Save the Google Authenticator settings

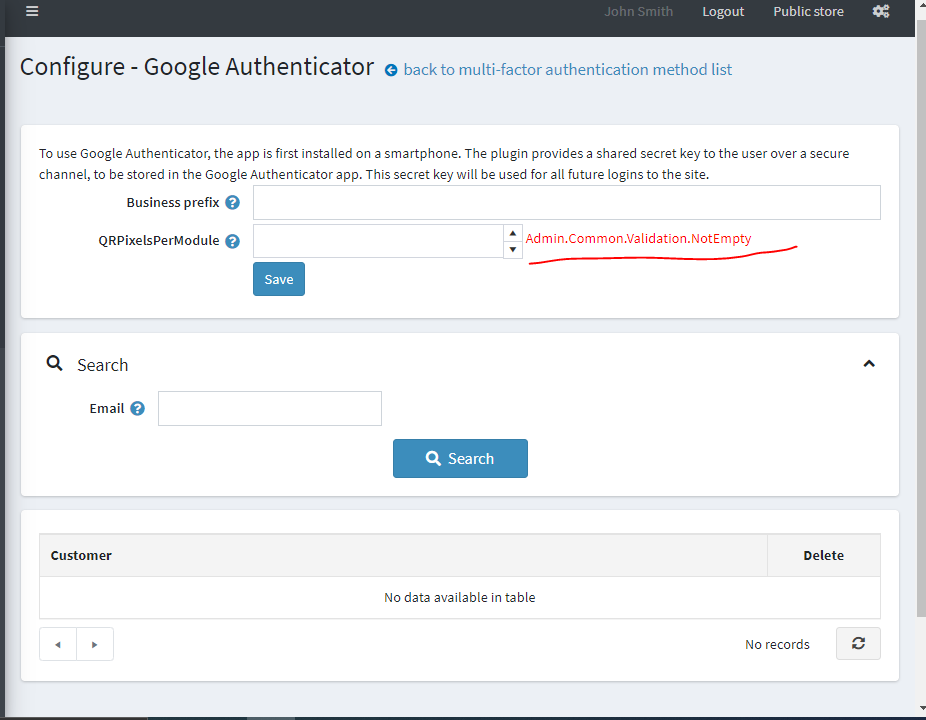[279, 279]
